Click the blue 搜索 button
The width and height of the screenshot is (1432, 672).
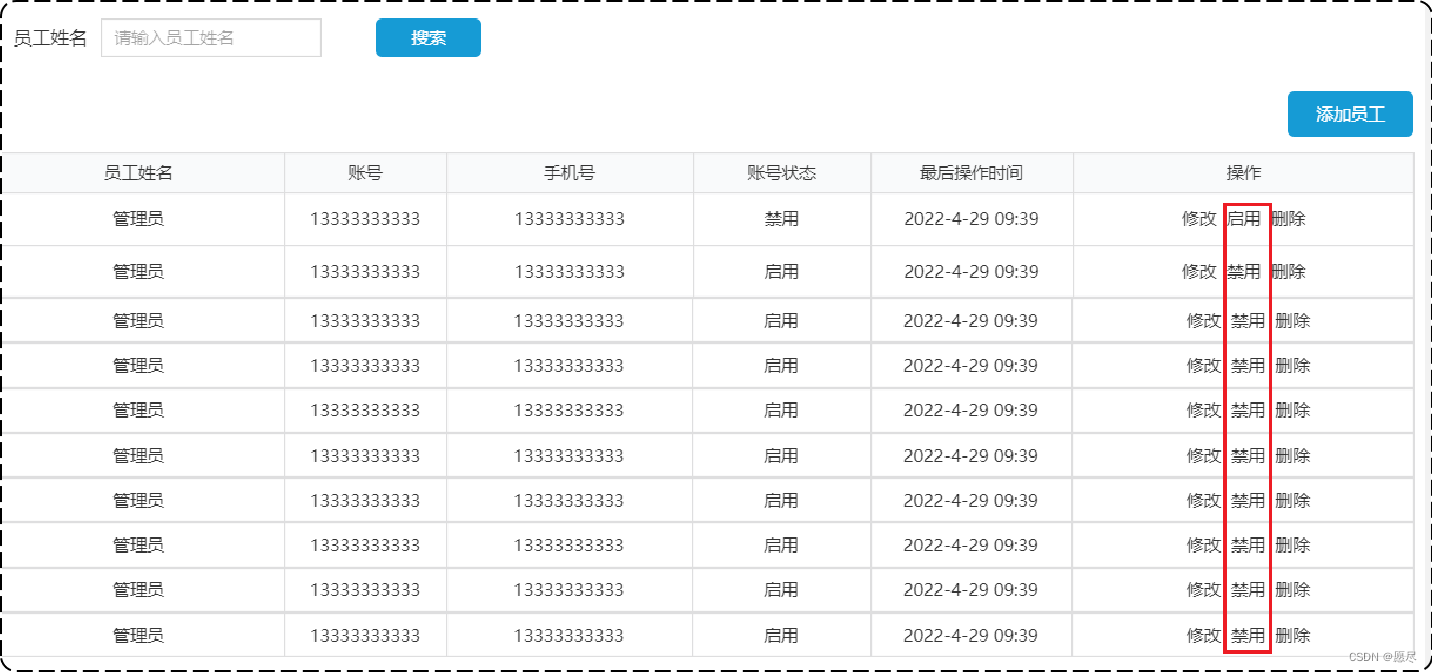[428, 38]
